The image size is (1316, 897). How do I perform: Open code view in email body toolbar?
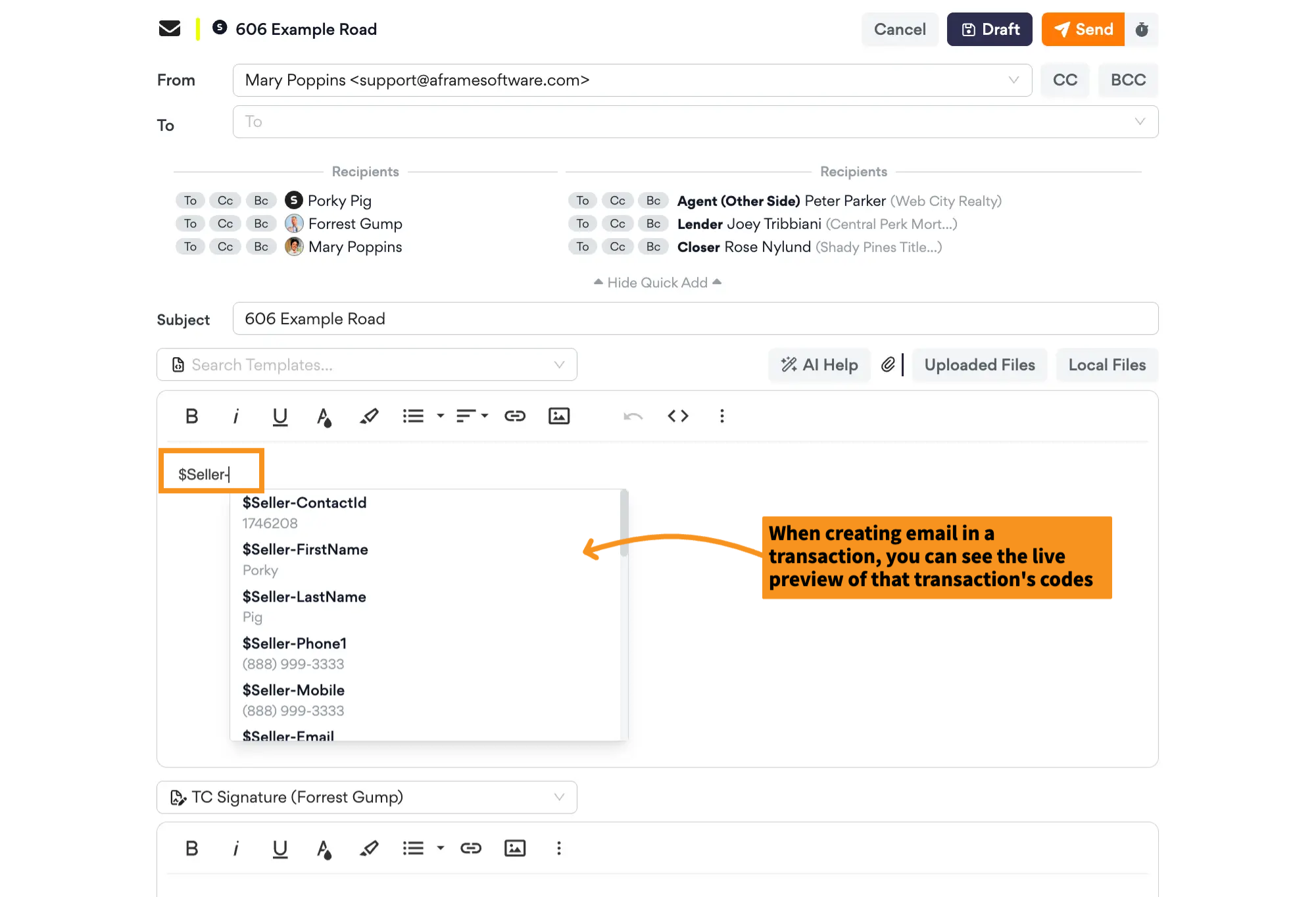pyautogui.click(x=678, y=416)
